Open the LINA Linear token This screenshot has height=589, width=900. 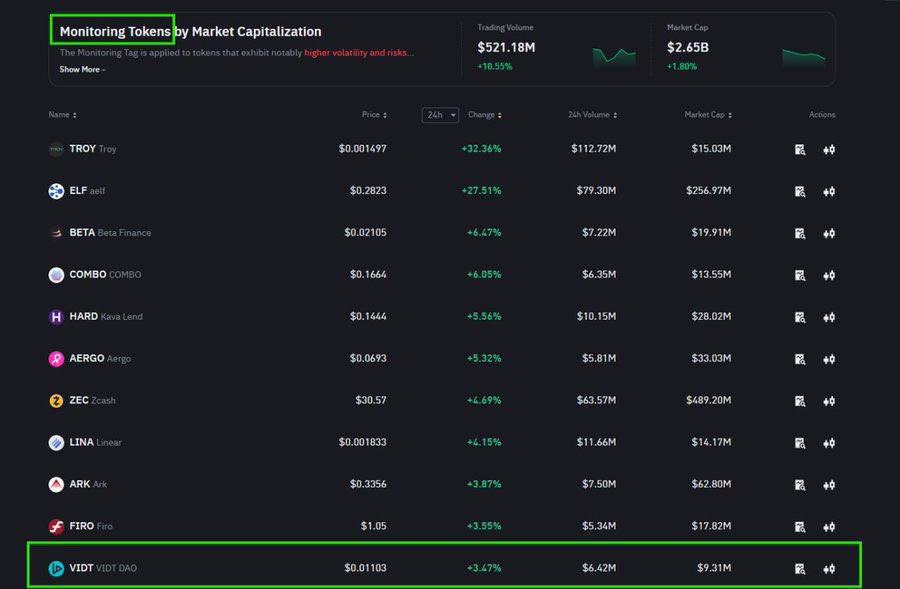point(95,442)
